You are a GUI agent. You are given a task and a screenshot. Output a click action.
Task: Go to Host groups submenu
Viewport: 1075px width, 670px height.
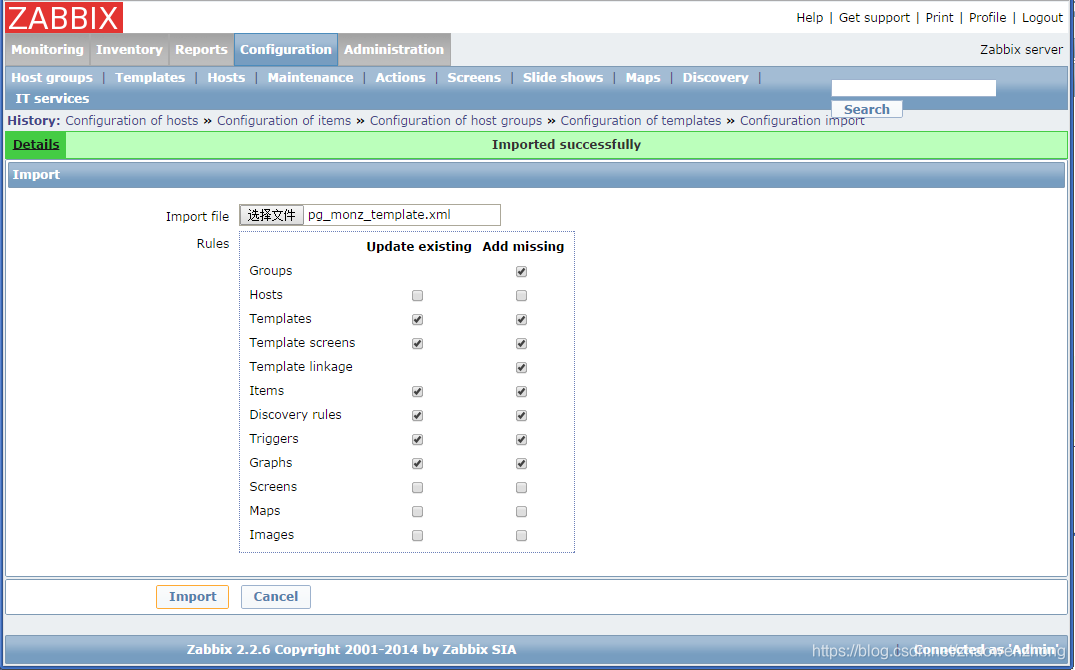pyautogui.click(x=52, y=77)
